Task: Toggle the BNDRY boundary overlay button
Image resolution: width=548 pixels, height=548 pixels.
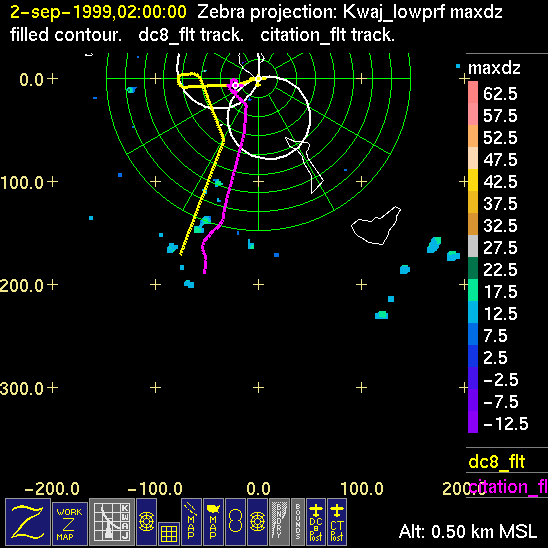Action: pyautogui.click(x=279, y=522)
